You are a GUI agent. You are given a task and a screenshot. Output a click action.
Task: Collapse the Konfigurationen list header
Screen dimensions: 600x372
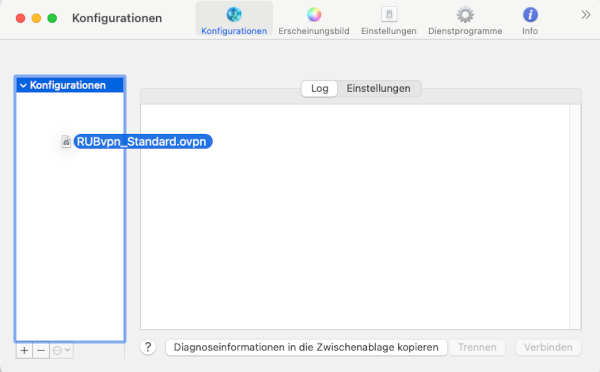[x=23, y=85]
